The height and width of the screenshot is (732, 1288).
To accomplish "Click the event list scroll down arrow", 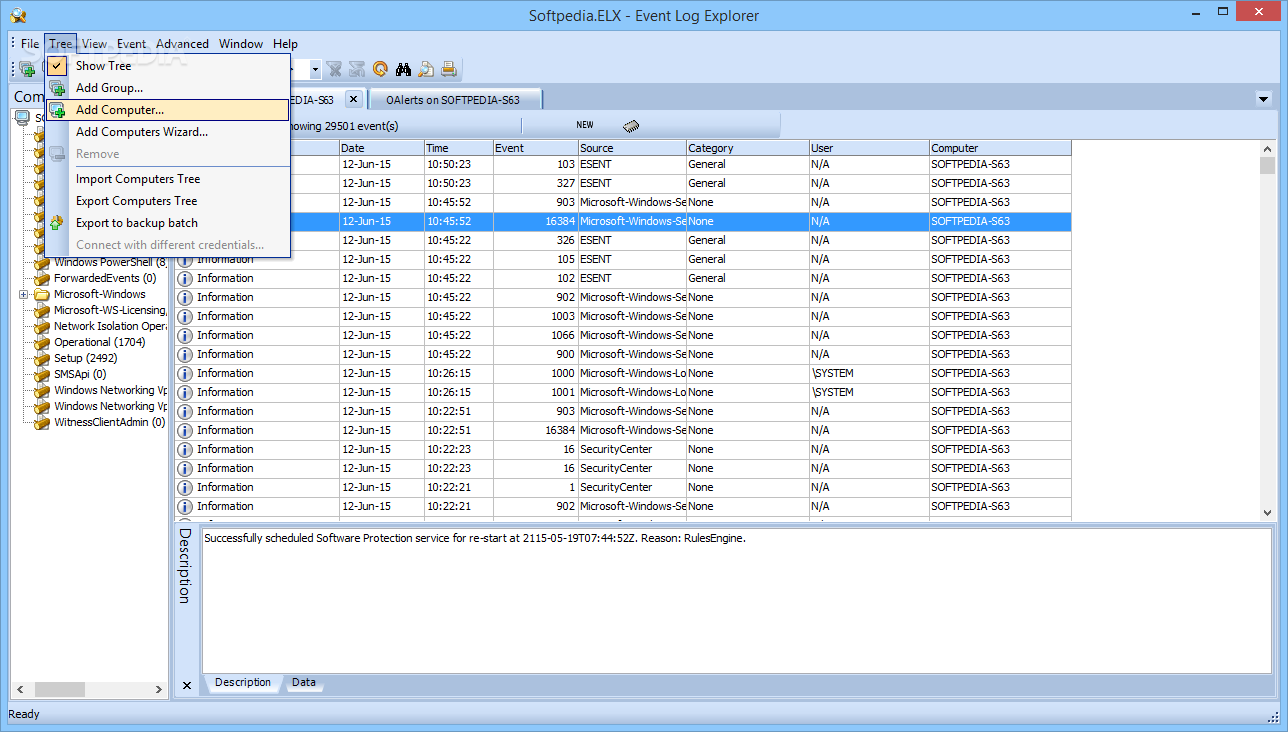I will tap(1268, 511).
